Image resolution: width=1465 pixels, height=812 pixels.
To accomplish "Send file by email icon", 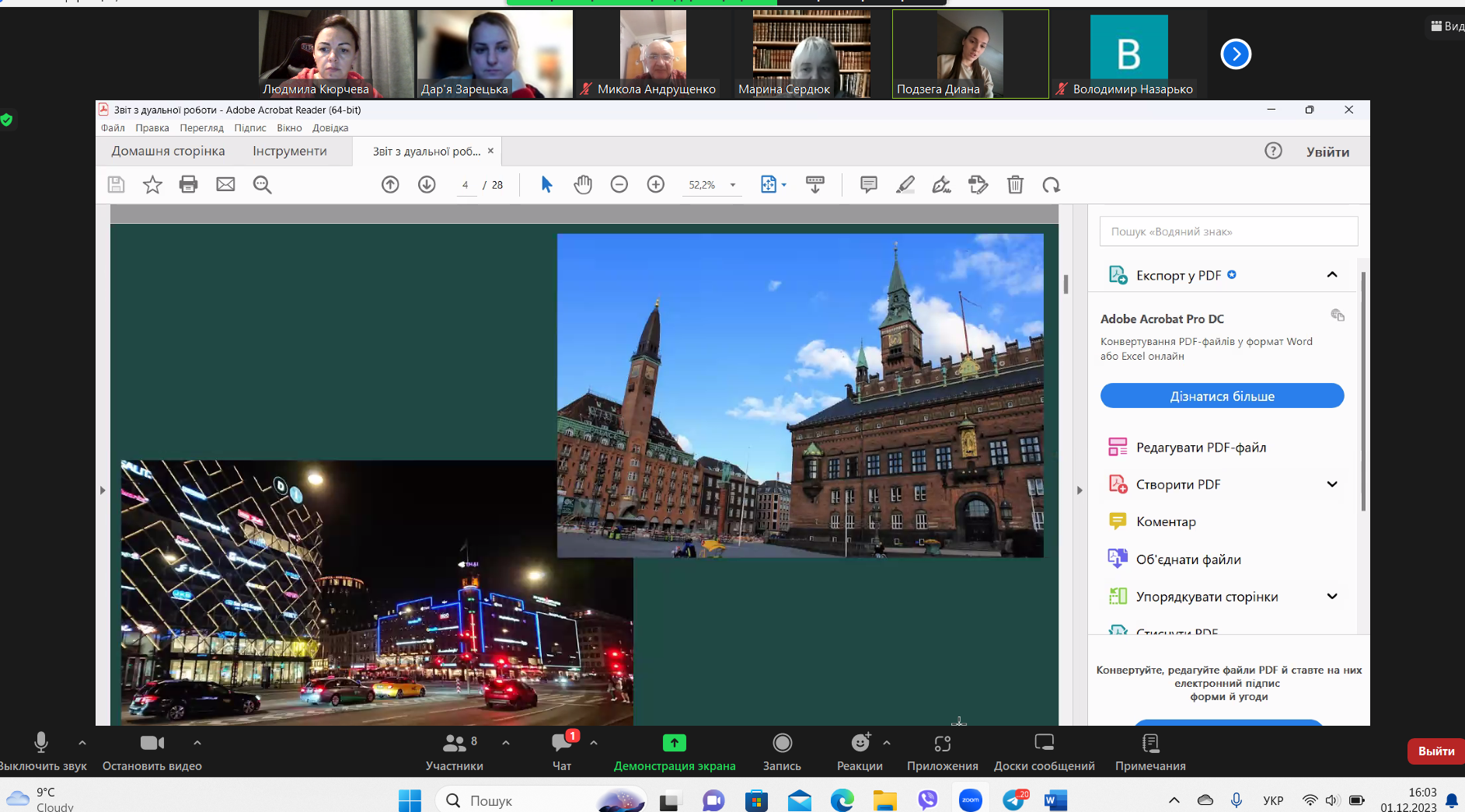I will 225,184.
